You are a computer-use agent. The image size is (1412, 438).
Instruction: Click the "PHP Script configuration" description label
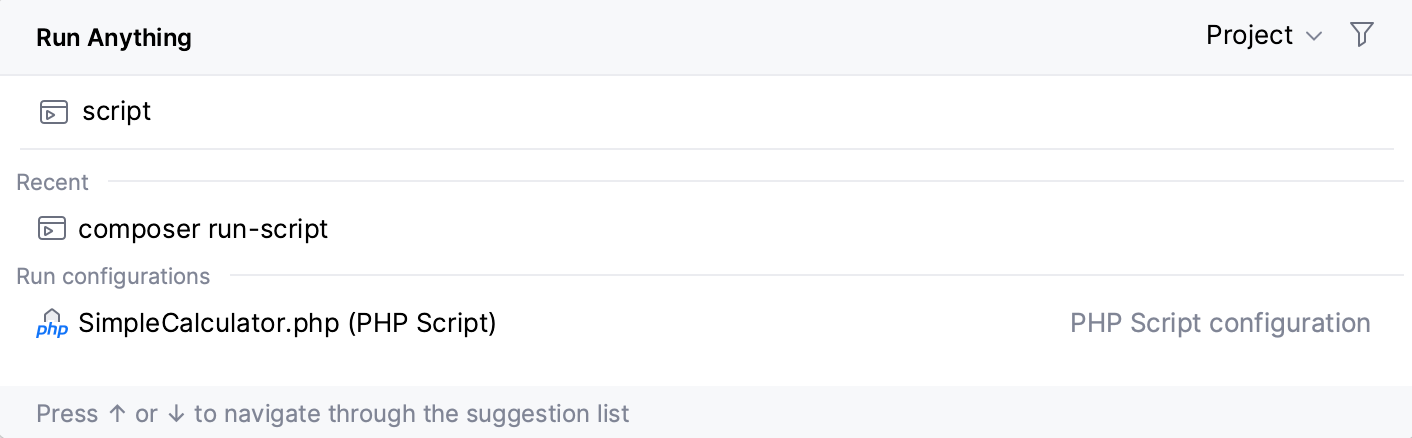[1220, 324]
